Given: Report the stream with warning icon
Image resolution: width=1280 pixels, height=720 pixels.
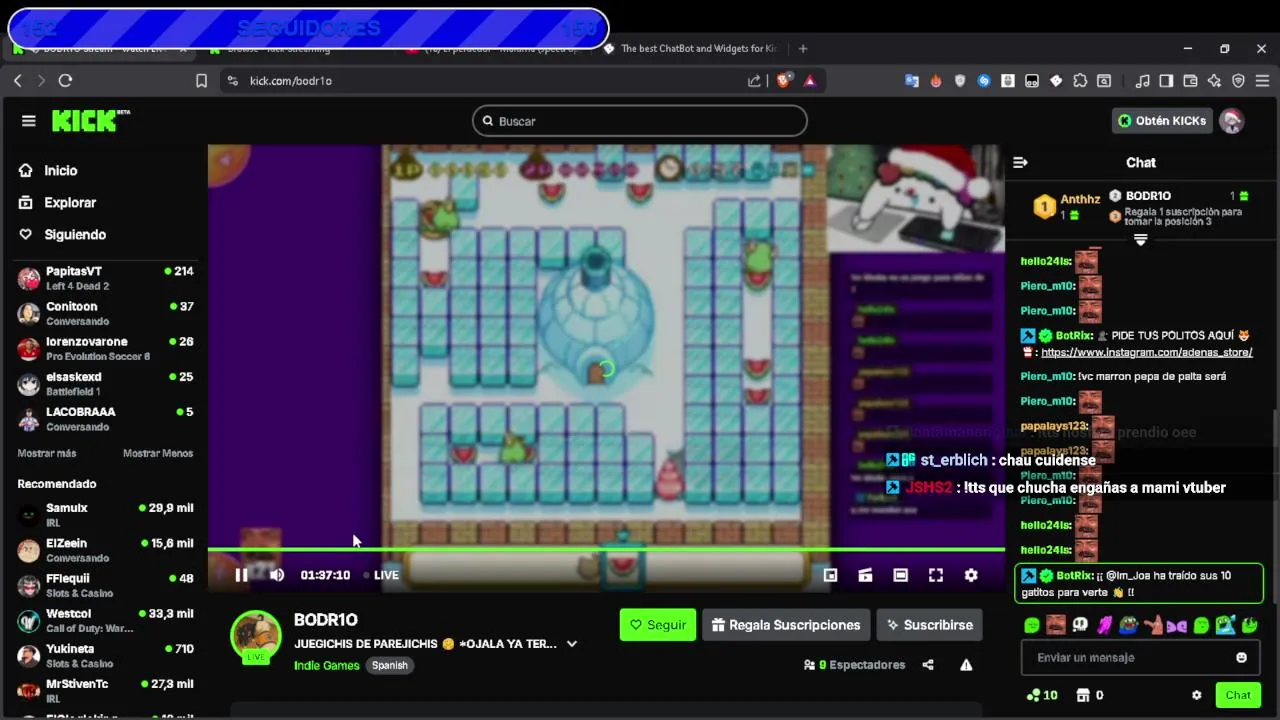Looking at the screenshot, I should [x=966, y=665].
